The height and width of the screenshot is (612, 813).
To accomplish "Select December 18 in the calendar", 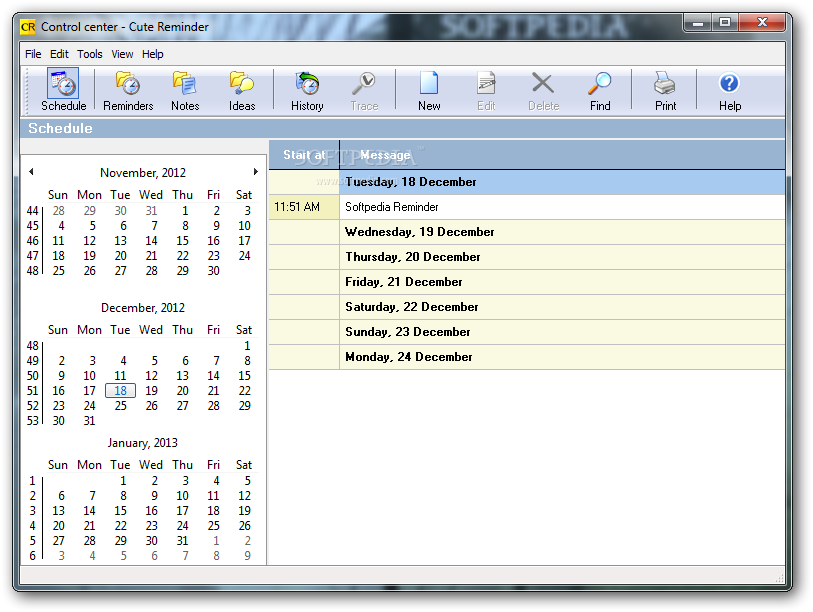I will [x=120, y=391].
